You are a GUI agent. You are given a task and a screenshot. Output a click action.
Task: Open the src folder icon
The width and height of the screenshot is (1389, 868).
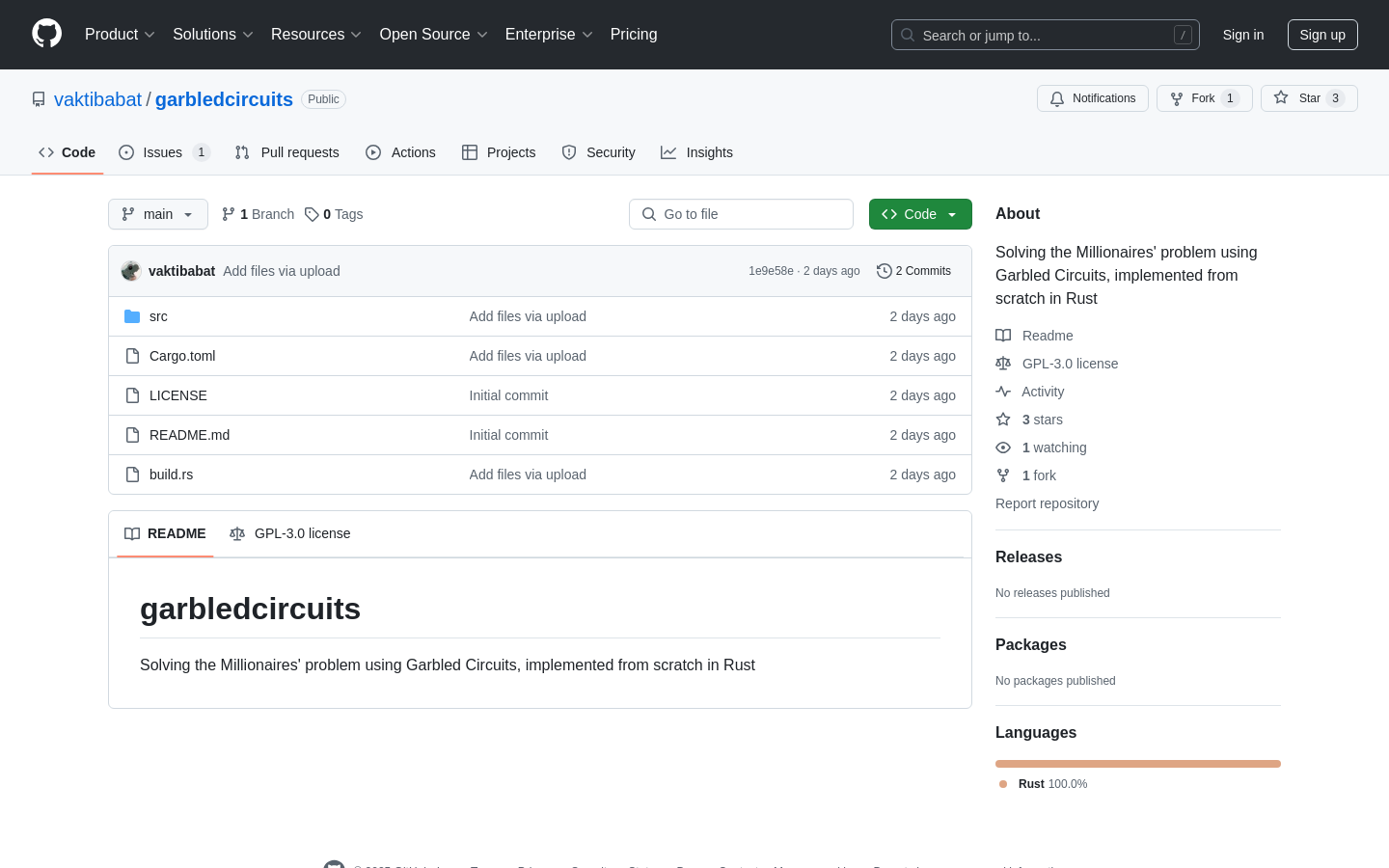point(132,316)
